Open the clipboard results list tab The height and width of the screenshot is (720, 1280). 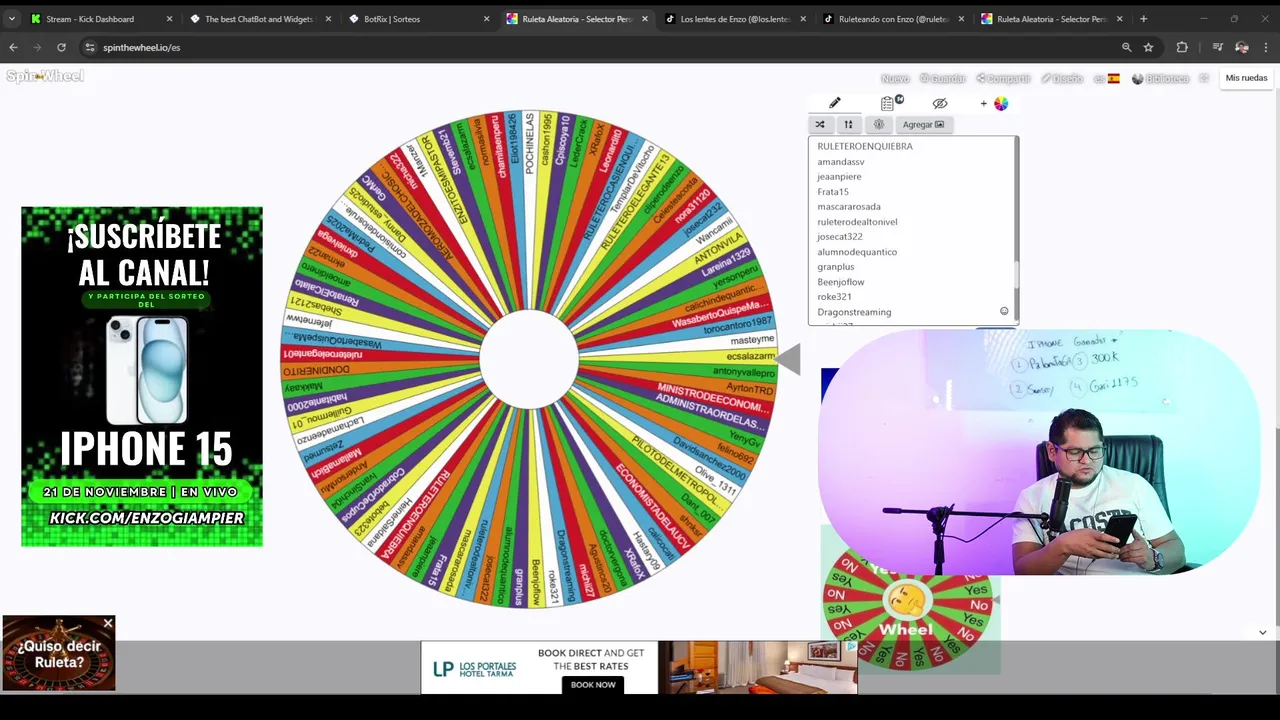pyautogui.click(x=888, y=103)
